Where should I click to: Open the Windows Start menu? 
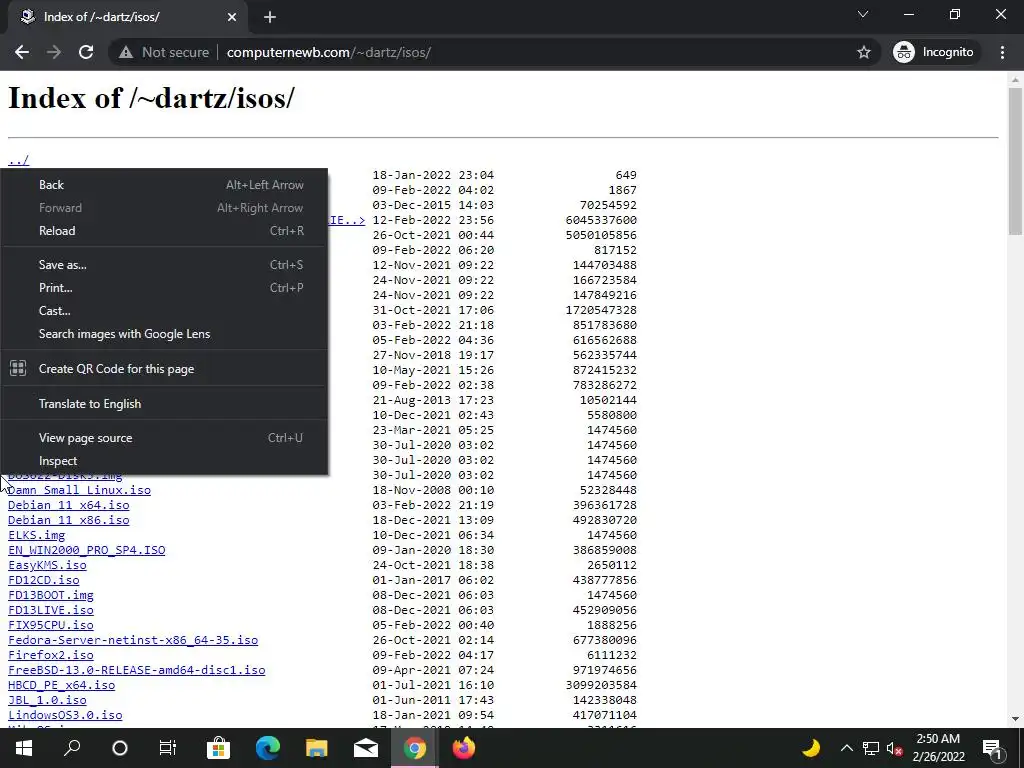(24, 748)
